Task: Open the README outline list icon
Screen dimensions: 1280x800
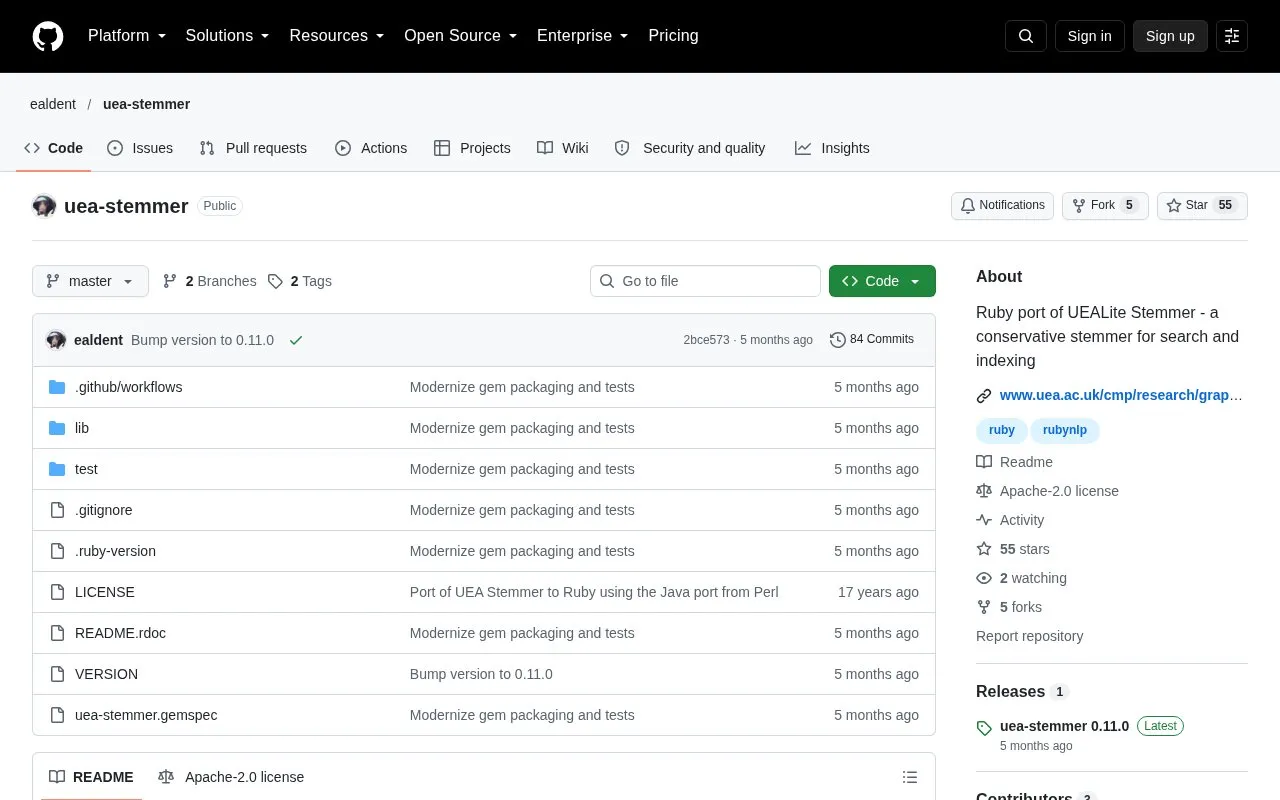Action: [910, 777]
